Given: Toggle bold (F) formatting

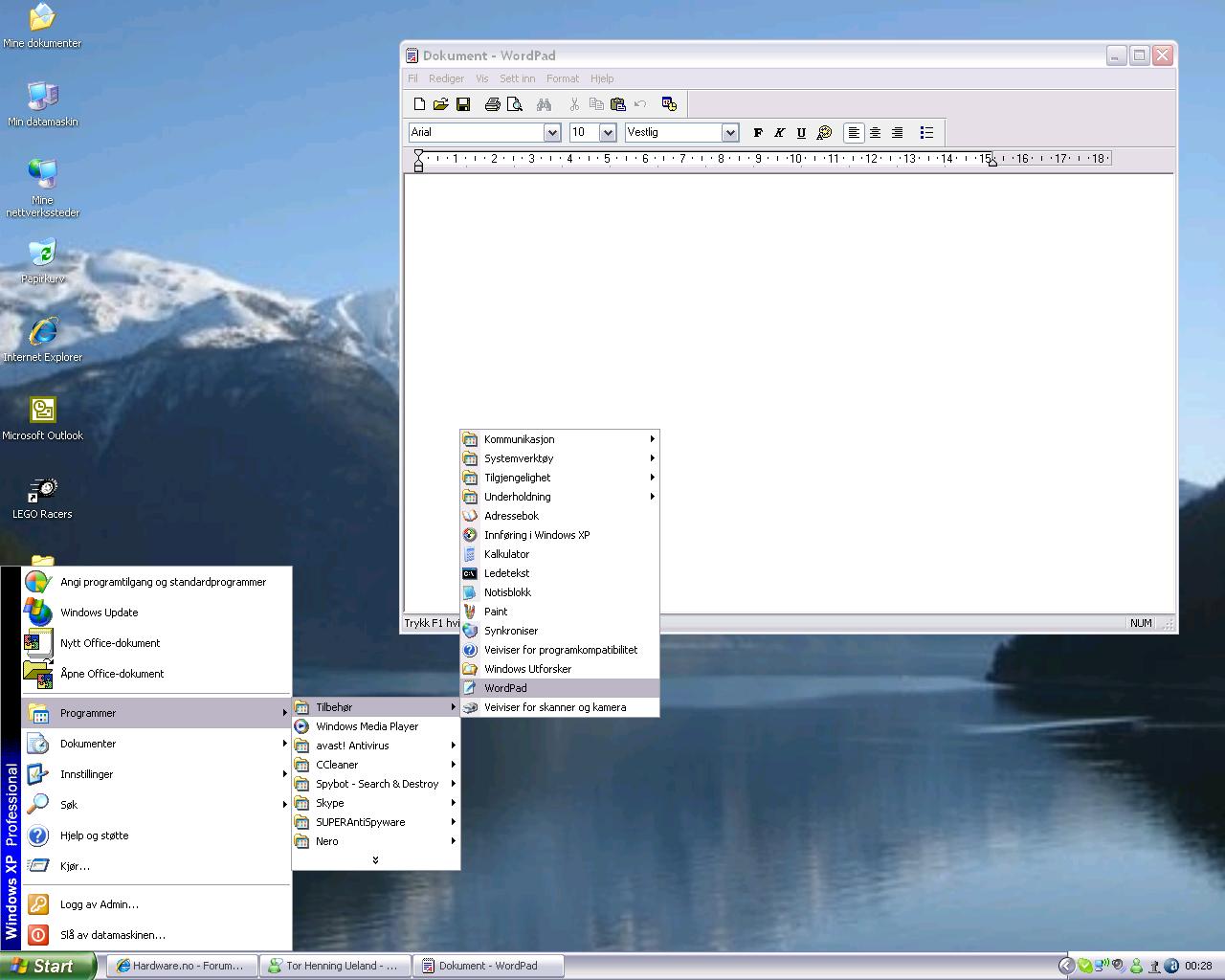Looking at the screenshot, I should pos(758,133).
